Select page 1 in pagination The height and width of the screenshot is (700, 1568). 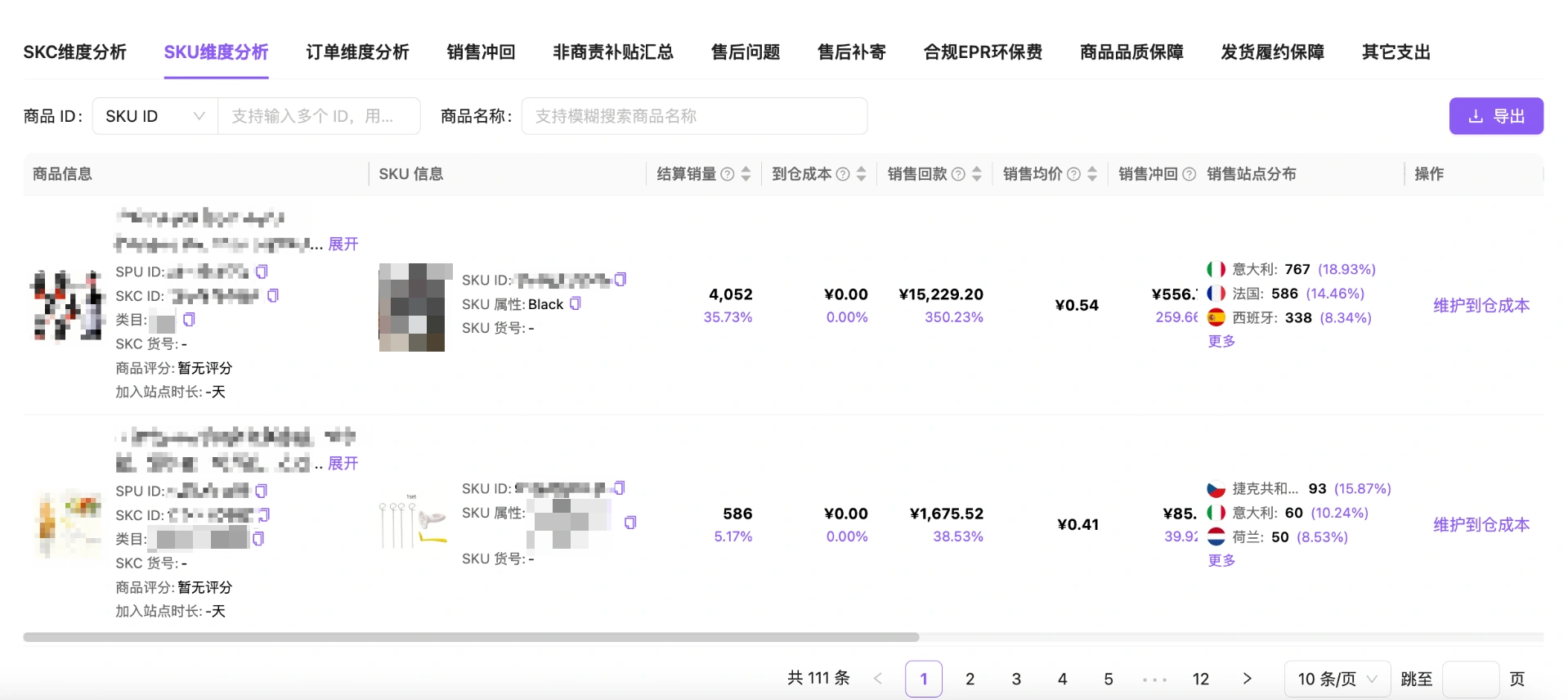coord(924,679)
